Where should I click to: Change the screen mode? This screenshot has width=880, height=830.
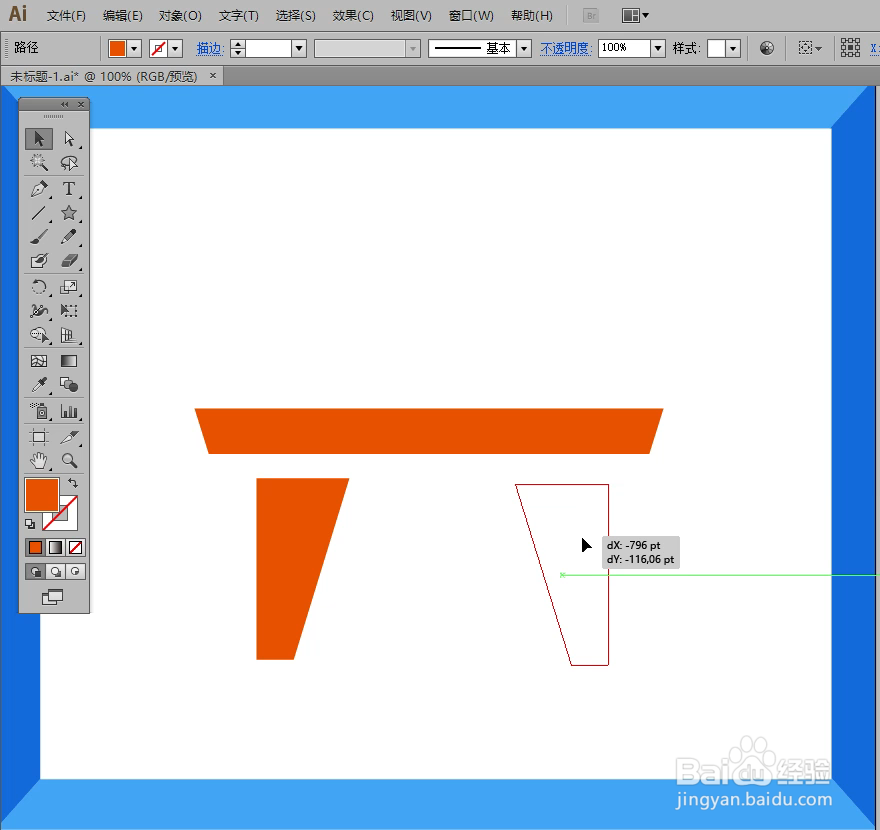(x=53, y=597)
